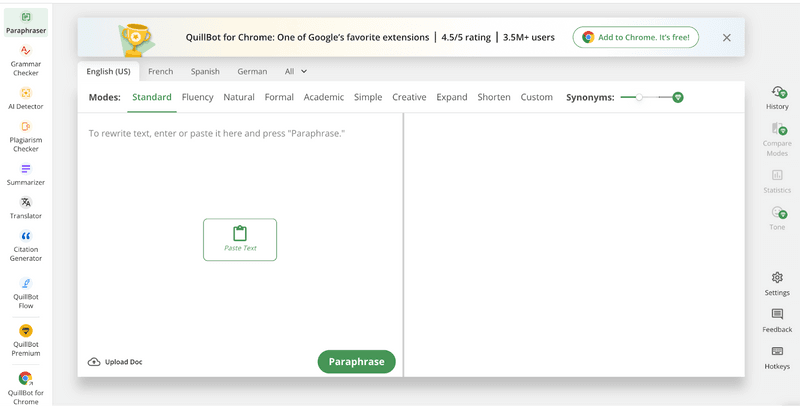Click the trophy icon in banner
The height and width of the screenshot is (406, 800).
(x=136, y=39)
